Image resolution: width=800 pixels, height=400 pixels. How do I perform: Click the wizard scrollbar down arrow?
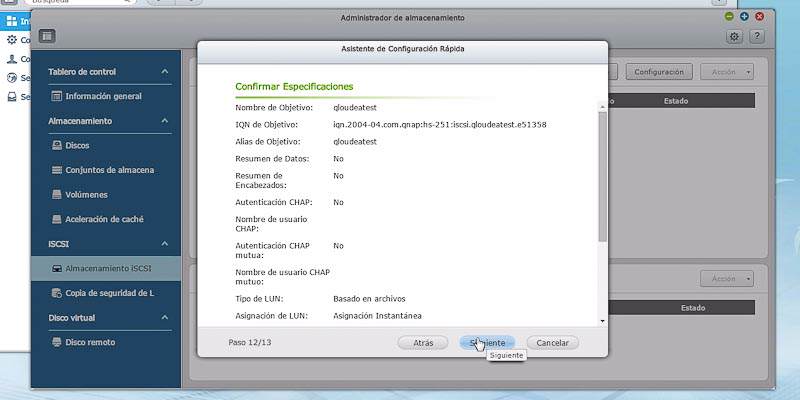603,321
